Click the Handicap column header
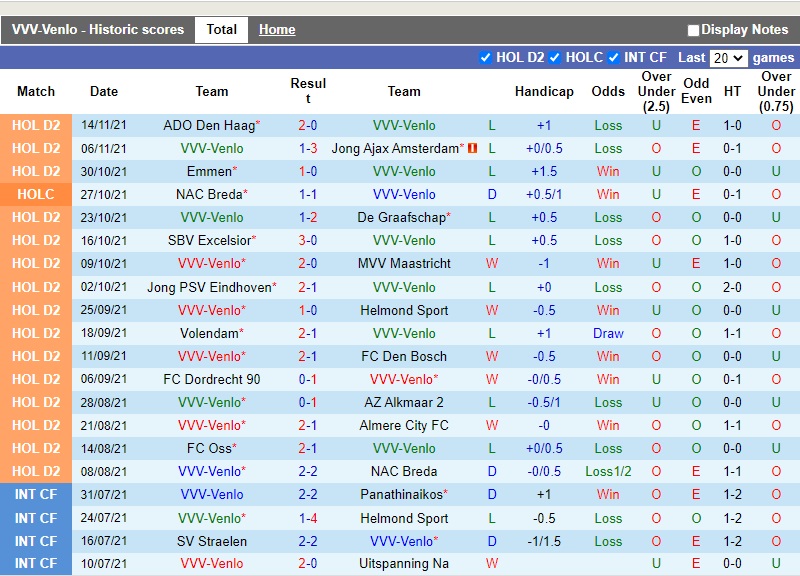 click(x=544, y=91)
